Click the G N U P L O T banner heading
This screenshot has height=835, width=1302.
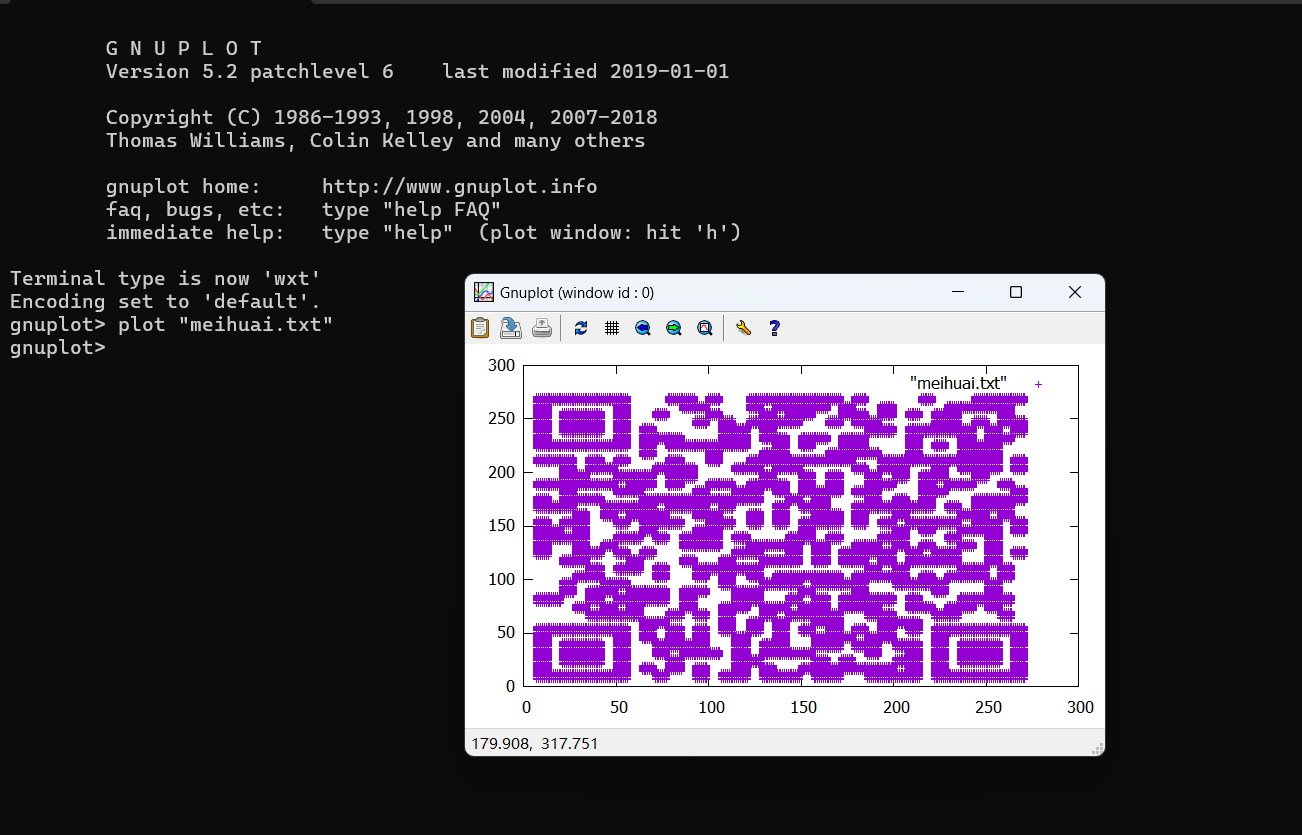pyautogui.click(x=184, y=48)
